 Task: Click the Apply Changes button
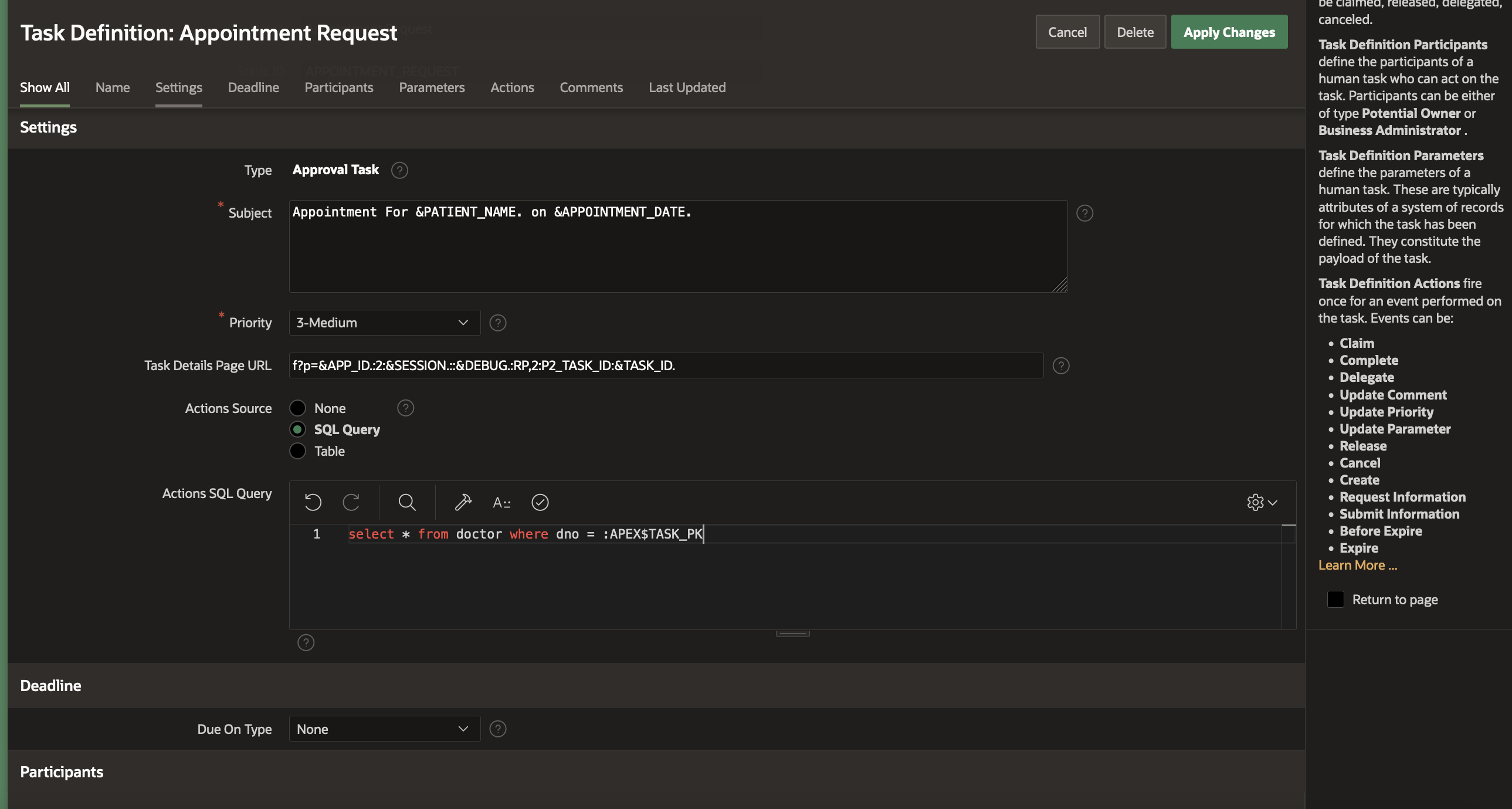coord(1229,32)
